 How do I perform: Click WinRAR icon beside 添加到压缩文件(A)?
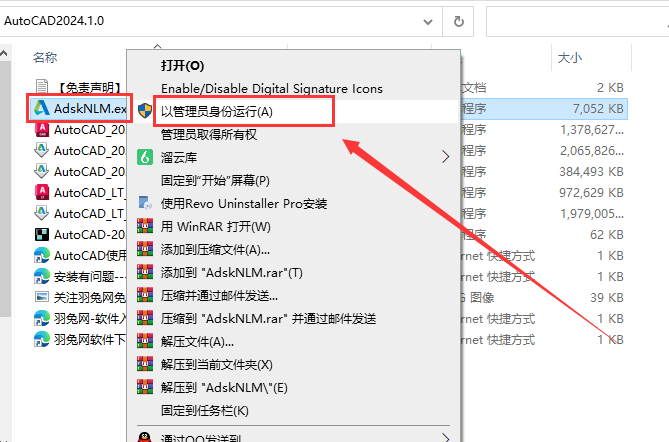145,249
